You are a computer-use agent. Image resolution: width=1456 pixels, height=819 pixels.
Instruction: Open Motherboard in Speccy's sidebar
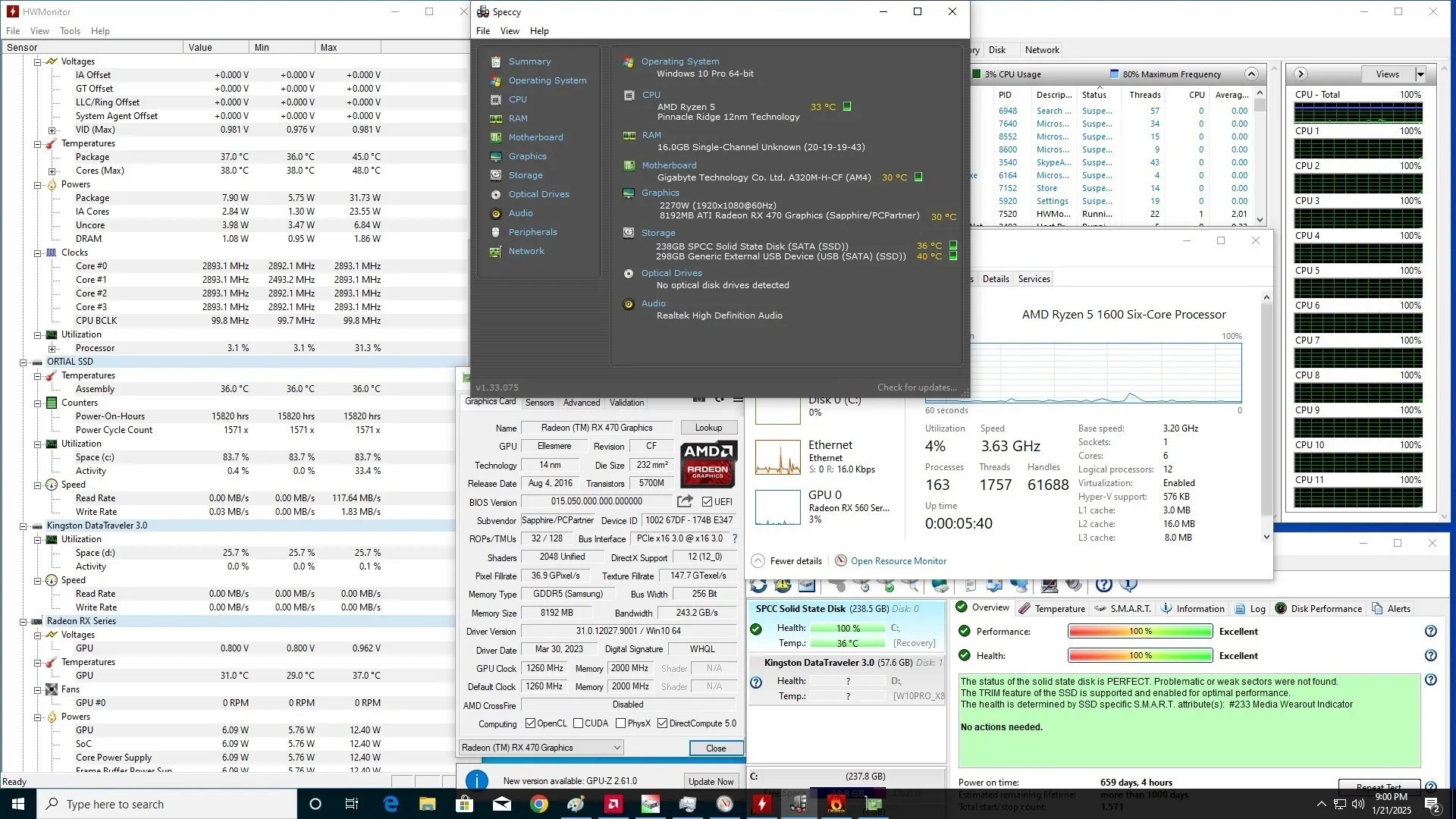pos(535,137)
